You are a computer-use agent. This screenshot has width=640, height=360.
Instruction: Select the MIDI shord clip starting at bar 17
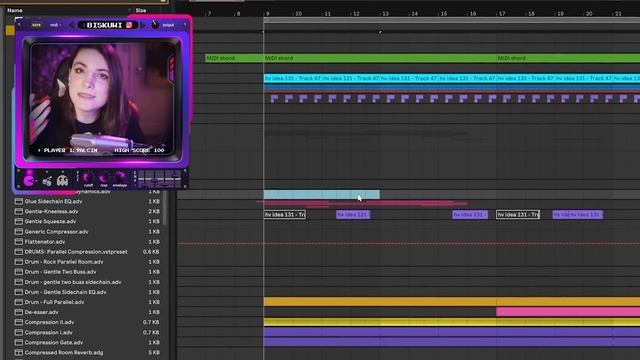(568, 58)
